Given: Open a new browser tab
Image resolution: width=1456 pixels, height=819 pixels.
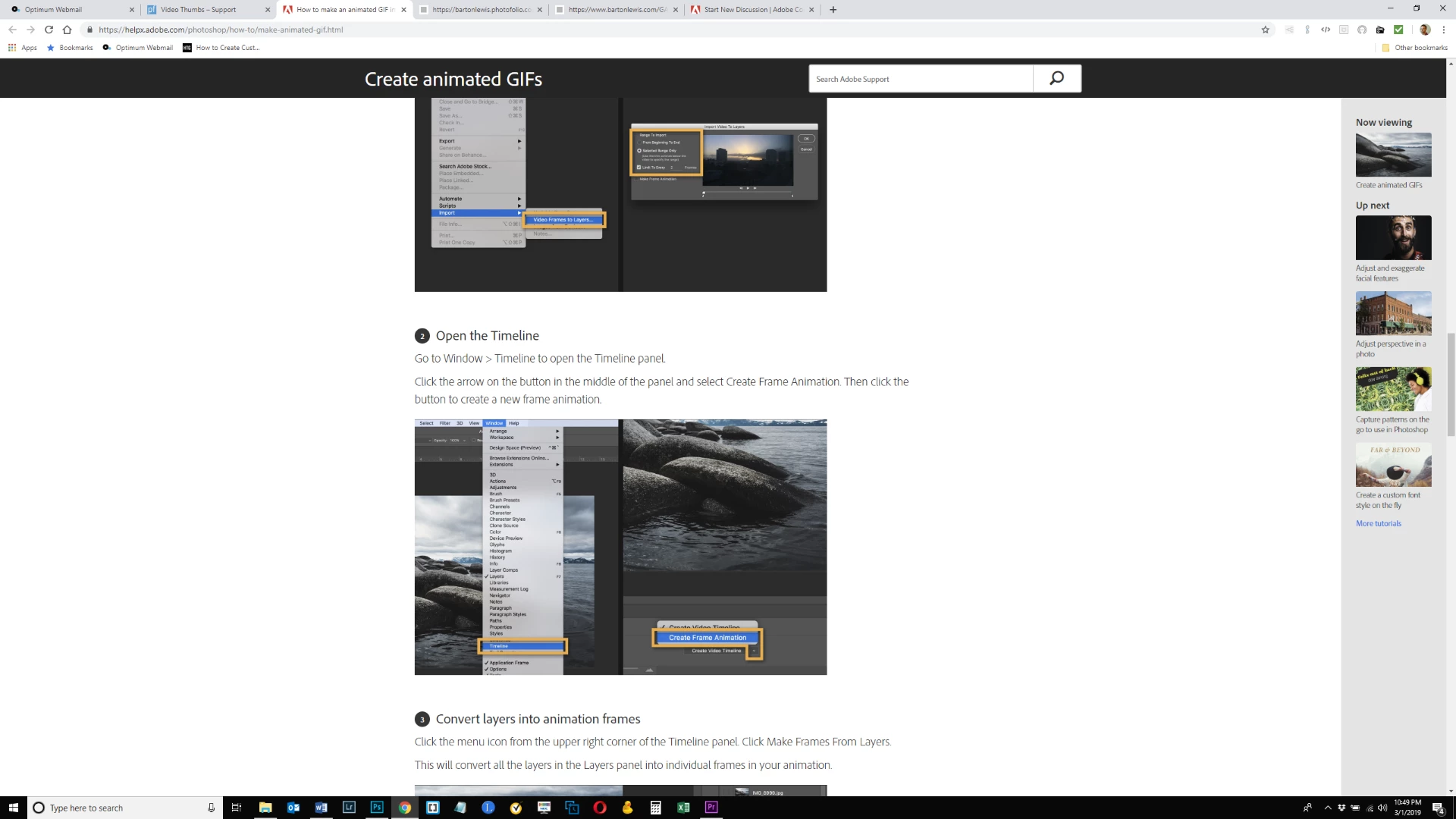Looking at the screenshot, I should point(833,10).
